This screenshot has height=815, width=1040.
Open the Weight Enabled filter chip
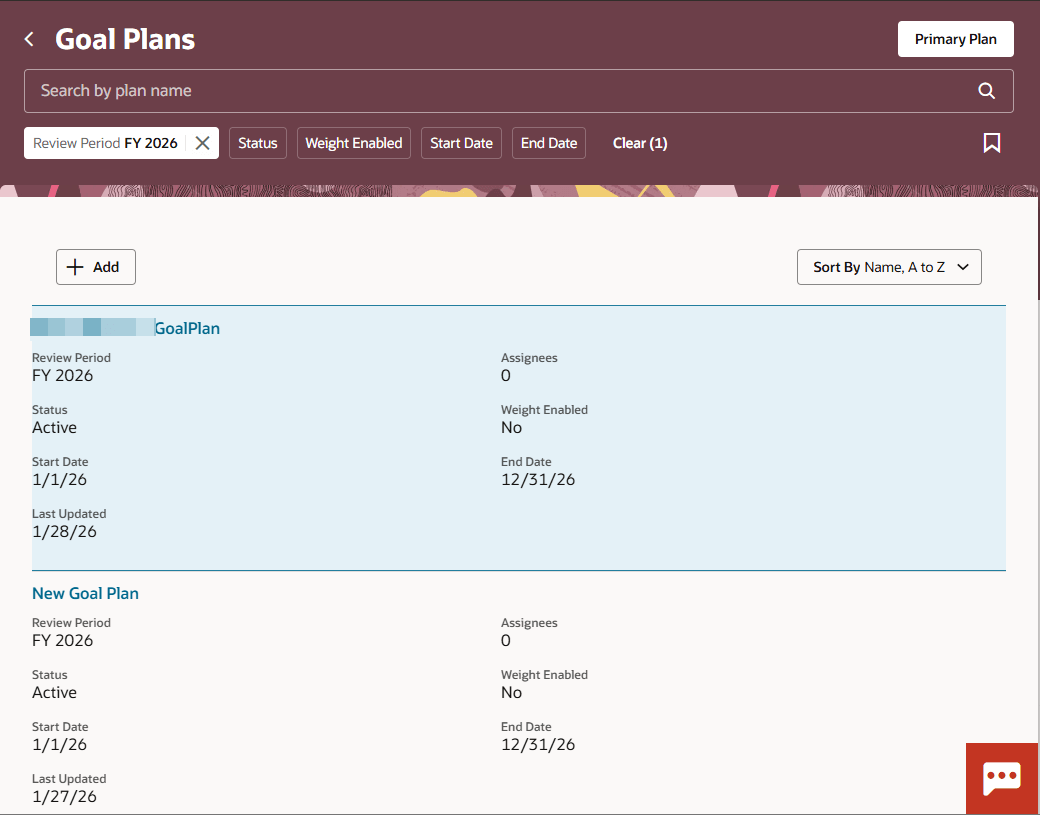[353, 142]
